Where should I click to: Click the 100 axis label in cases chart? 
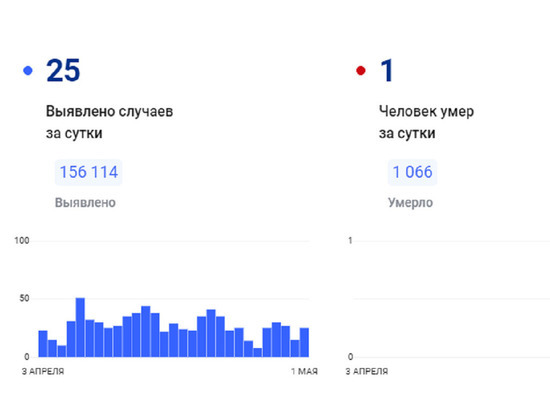21,241
